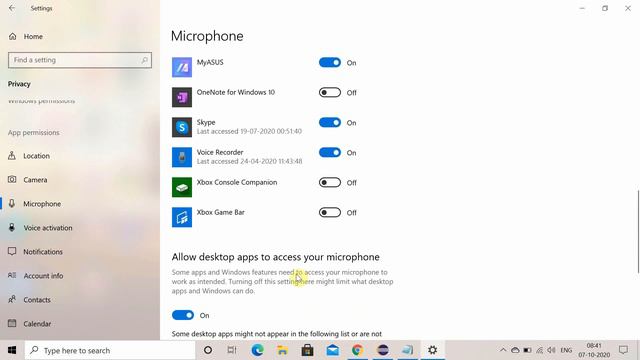The width and height of the screenshot is (640, 360).
Task: Enable microphone for Xbox Game Bar
Action: tap(330, 213)
